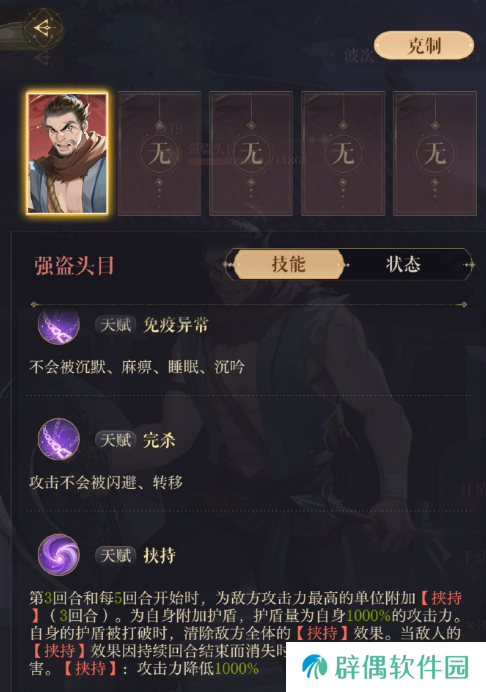
Task: Tap the 免疫异常 purple chain skill icon
Action: (x=59, y=325)
